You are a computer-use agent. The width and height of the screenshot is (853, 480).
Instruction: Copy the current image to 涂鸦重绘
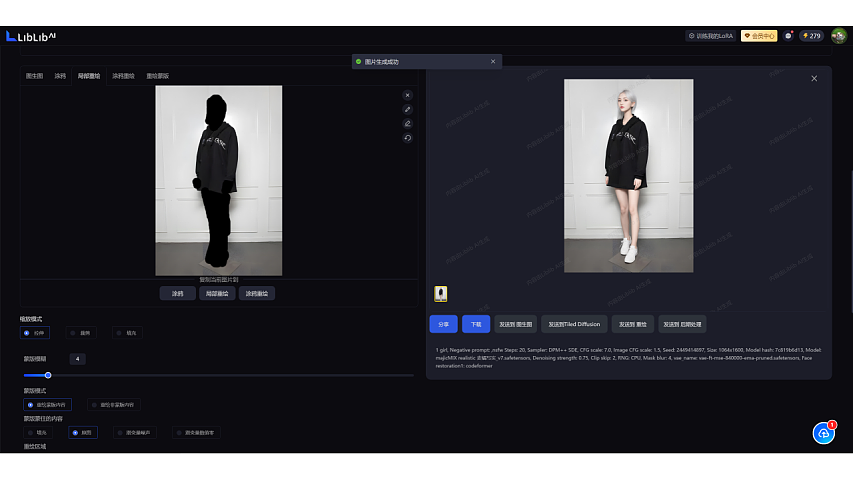click(257, 293)
